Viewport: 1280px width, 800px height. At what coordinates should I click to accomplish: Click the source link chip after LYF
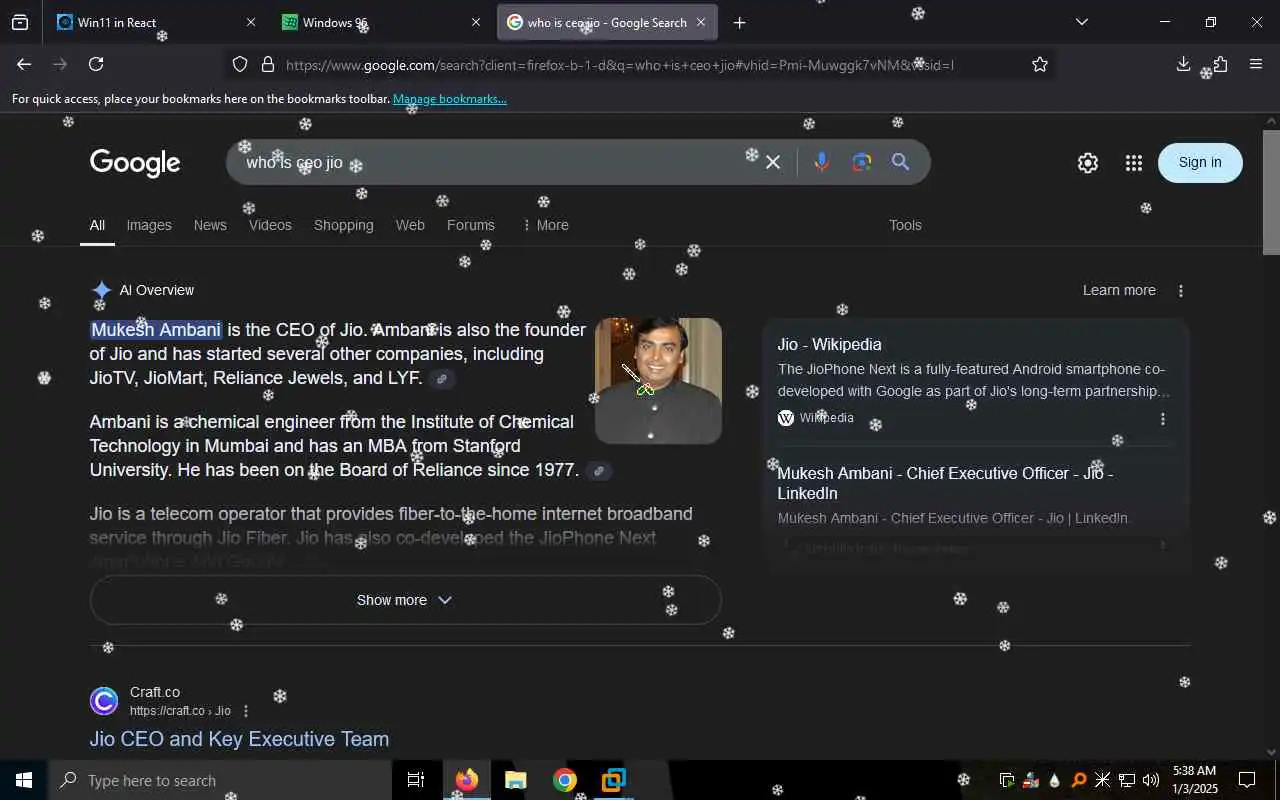(x=441, y=379)
